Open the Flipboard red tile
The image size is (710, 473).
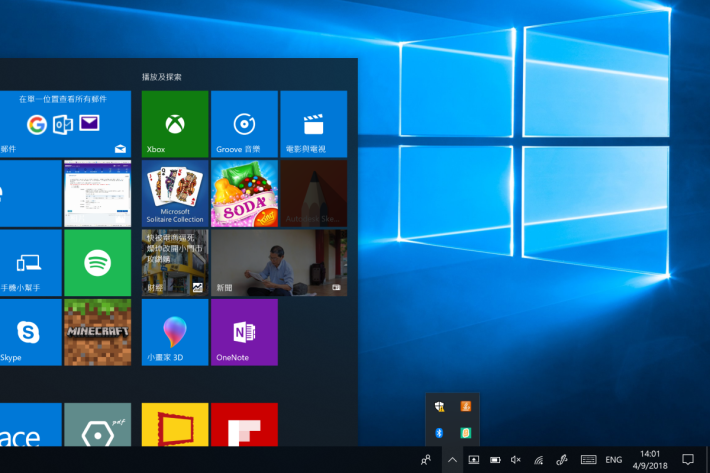click(x=244, y=425)
